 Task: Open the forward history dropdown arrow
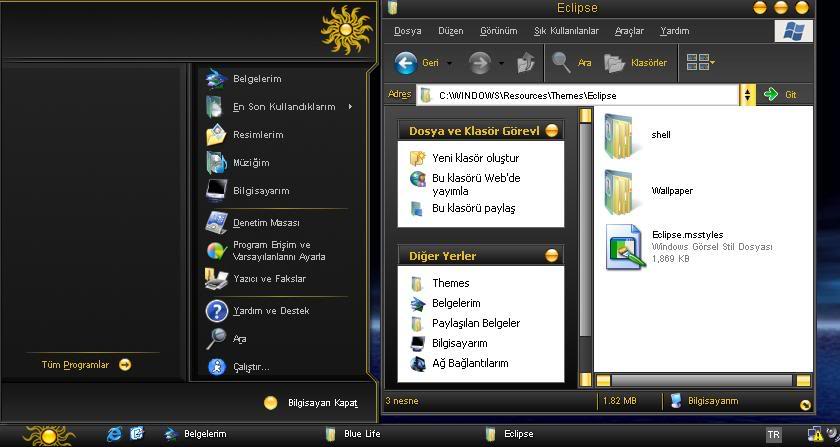pyautogui.click(x=501, y=63)
